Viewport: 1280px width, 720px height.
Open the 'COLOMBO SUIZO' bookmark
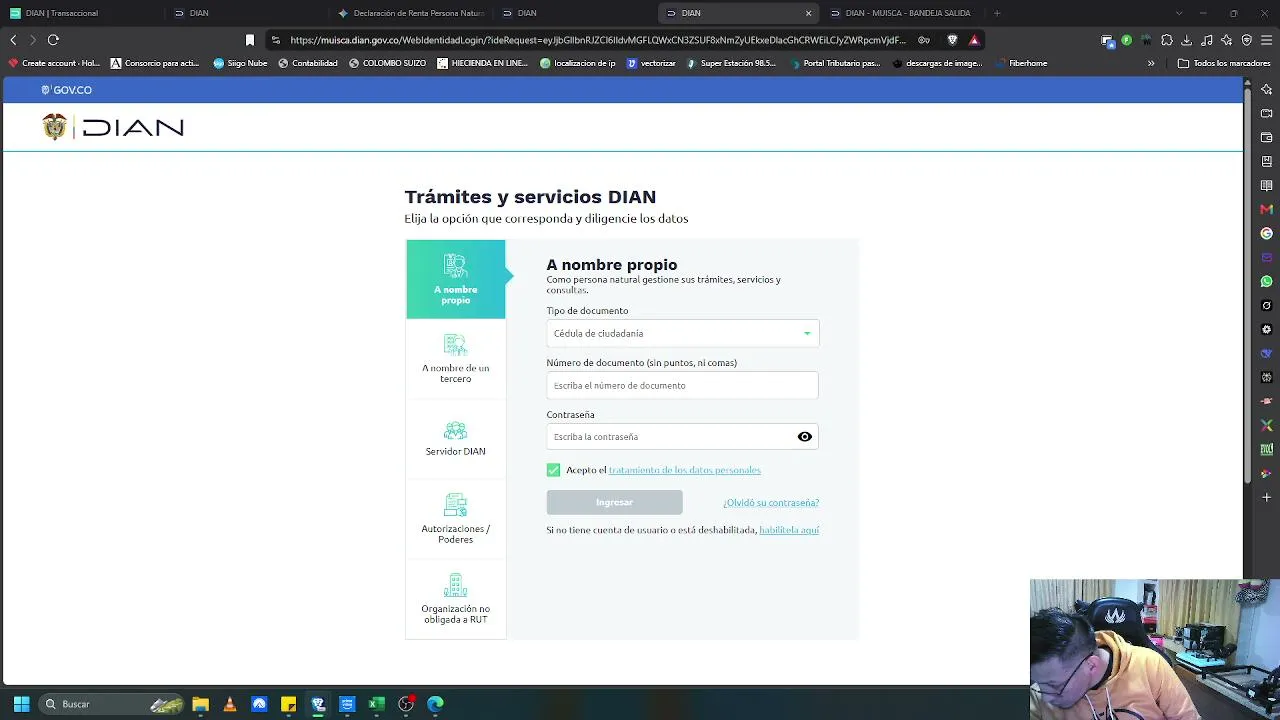click(387, 63)
